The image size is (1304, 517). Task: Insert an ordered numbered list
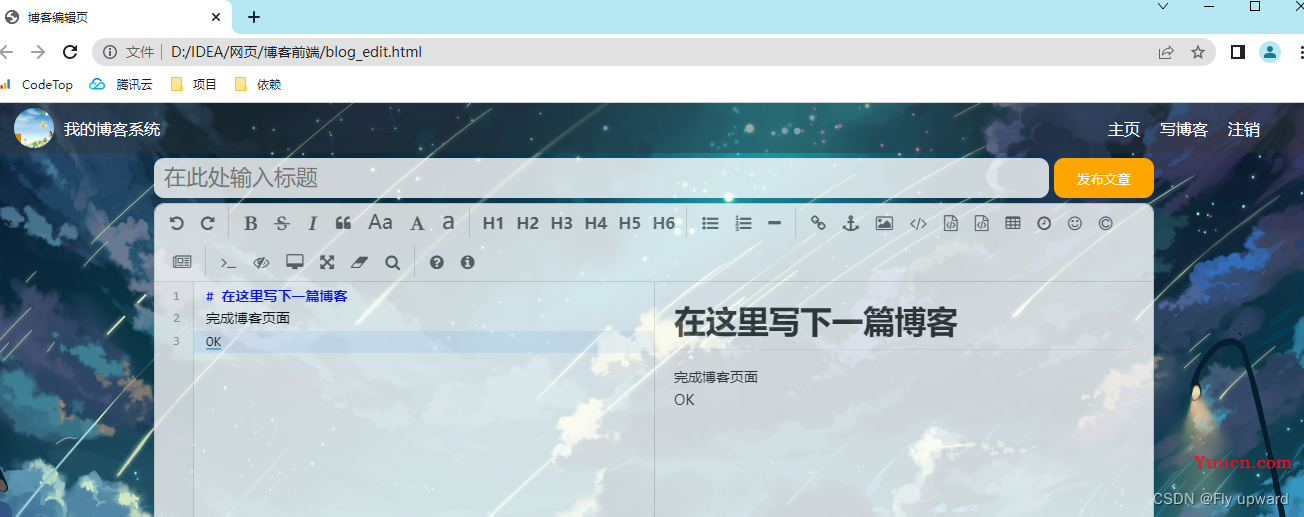tap(743, 223)
